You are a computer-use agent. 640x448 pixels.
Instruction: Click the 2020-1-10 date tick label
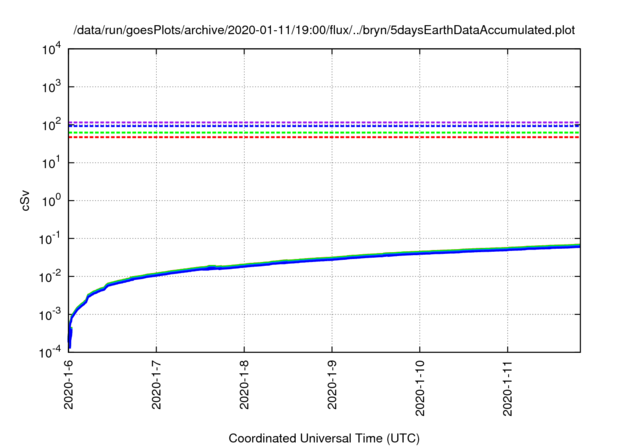[x=420, y=388]
